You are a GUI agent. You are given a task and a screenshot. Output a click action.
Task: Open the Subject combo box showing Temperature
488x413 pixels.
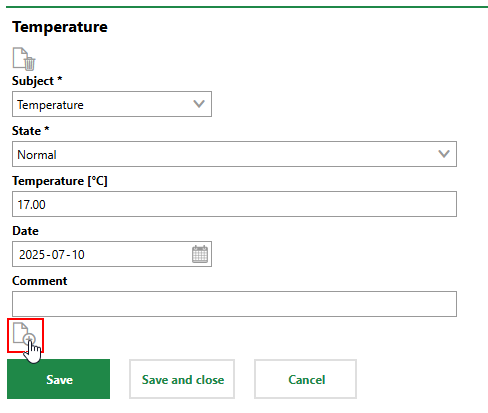click(112, 104)
